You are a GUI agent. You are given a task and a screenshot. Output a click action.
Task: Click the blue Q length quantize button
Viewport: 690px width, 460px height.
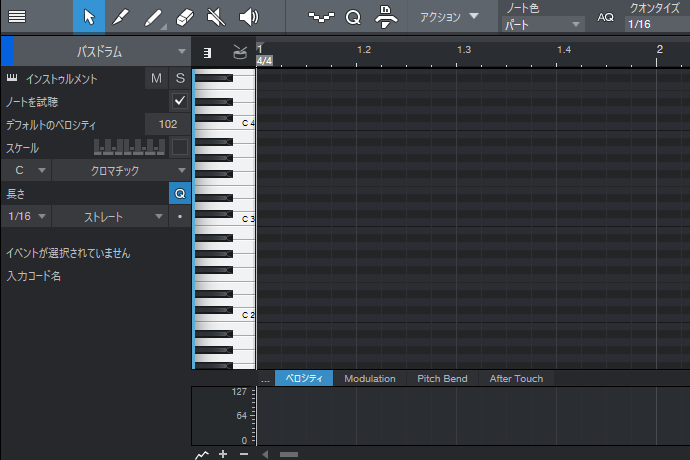click(x=180, y=194)
